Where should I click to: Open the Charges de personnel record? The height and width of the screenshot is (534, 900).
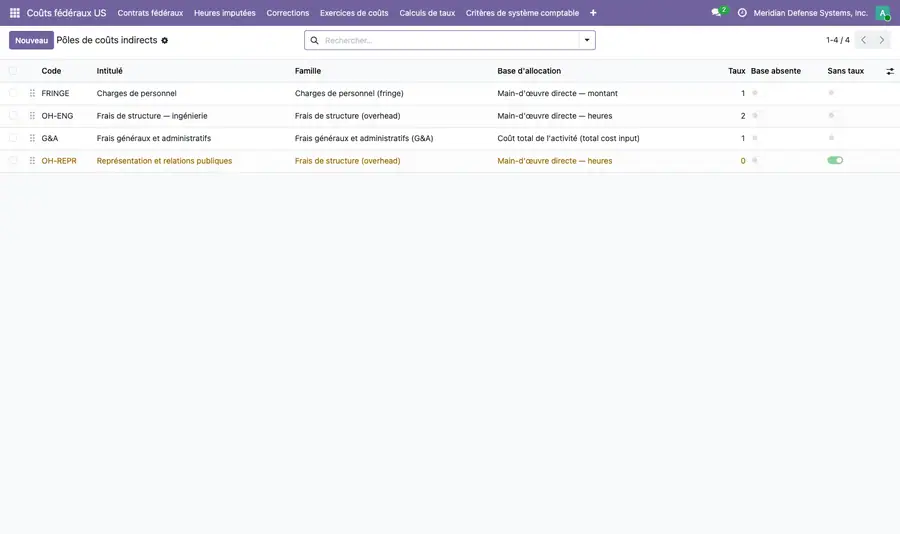pos(137,93)
